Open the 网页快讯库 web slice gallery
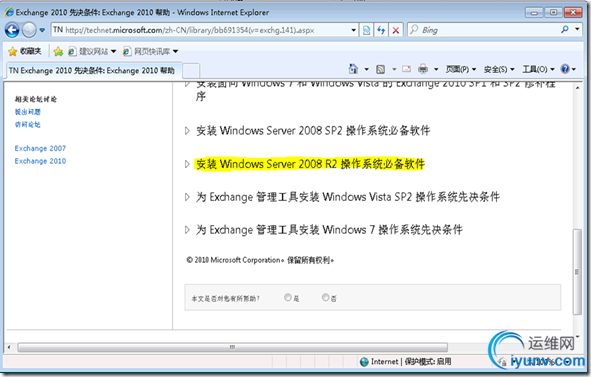 151,51
